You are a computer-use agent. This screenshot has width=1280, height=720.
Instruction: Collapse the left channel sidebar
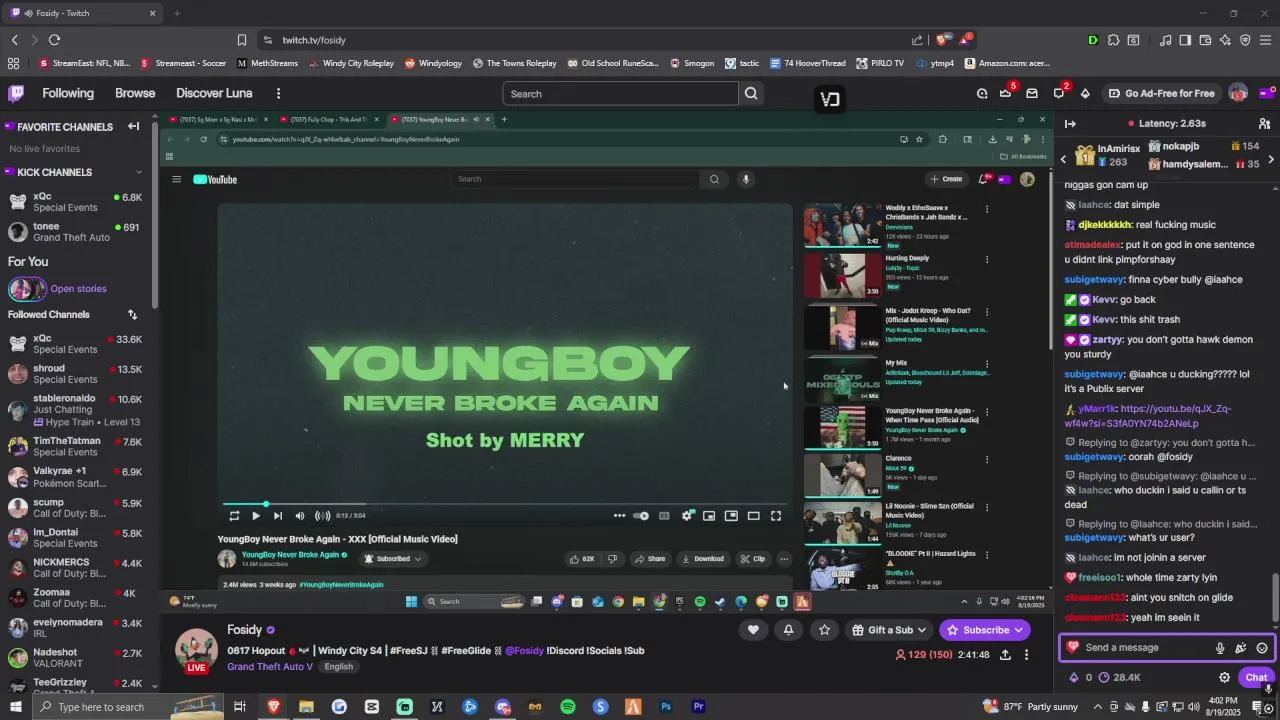(133, 126)
